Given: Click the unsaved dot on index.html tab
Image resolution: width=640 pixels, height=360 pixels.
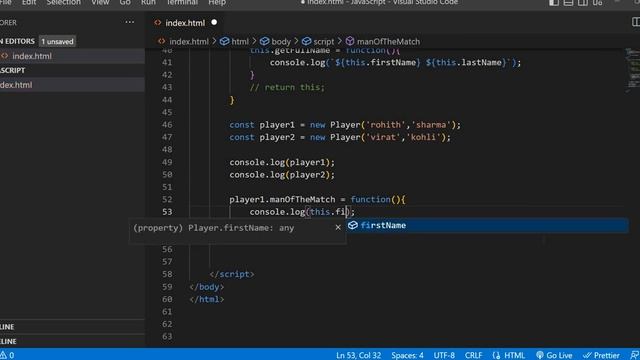Looking at the screenshot, I should [x=214, y=22].
